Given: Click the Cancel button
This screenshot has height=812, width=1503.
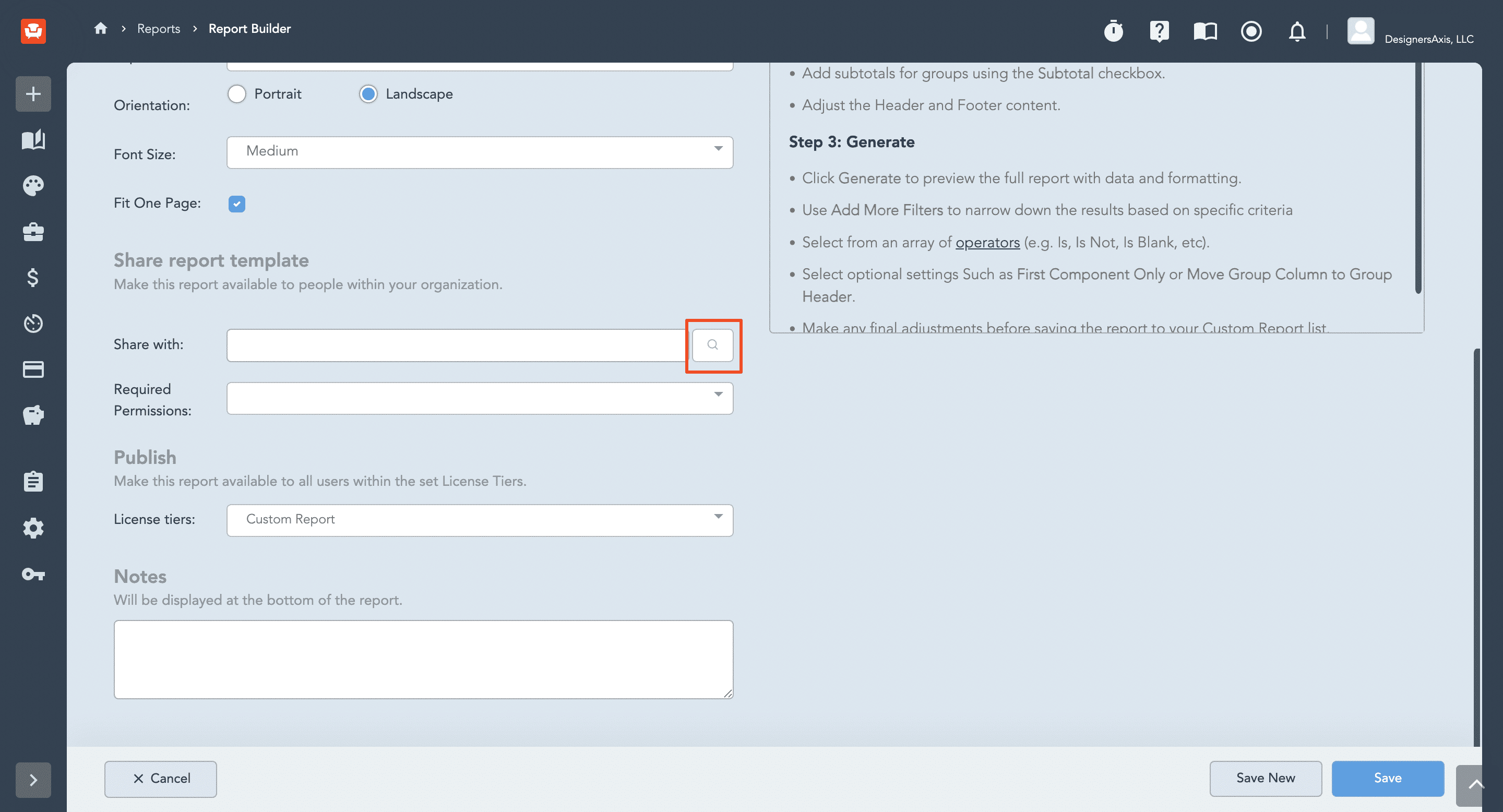Looking at the screenshot, I should [x=160, y=779].
